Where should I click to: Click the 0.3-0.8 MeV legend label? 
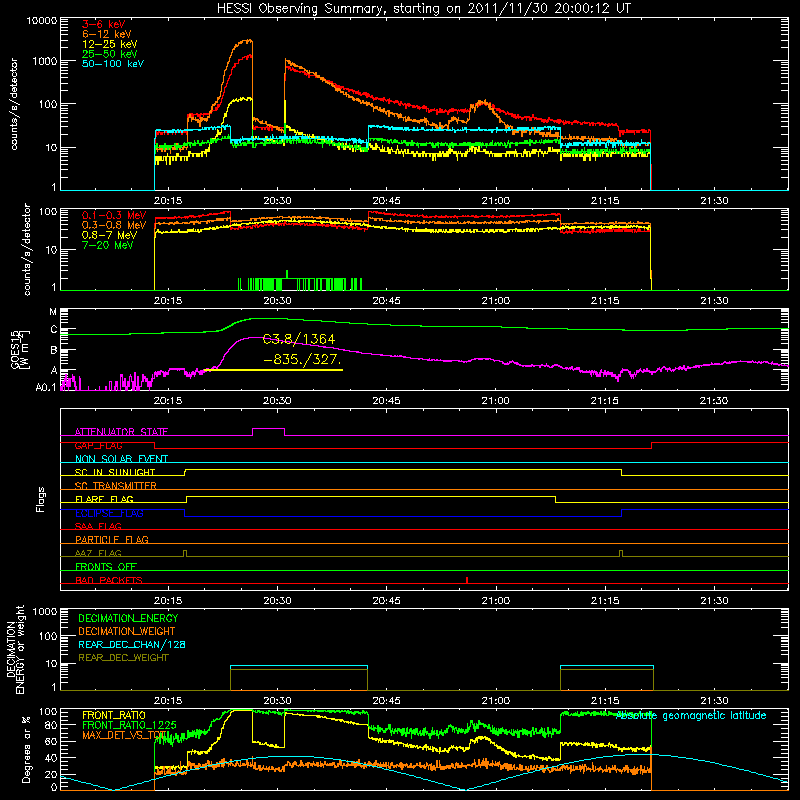coord(114,225)
